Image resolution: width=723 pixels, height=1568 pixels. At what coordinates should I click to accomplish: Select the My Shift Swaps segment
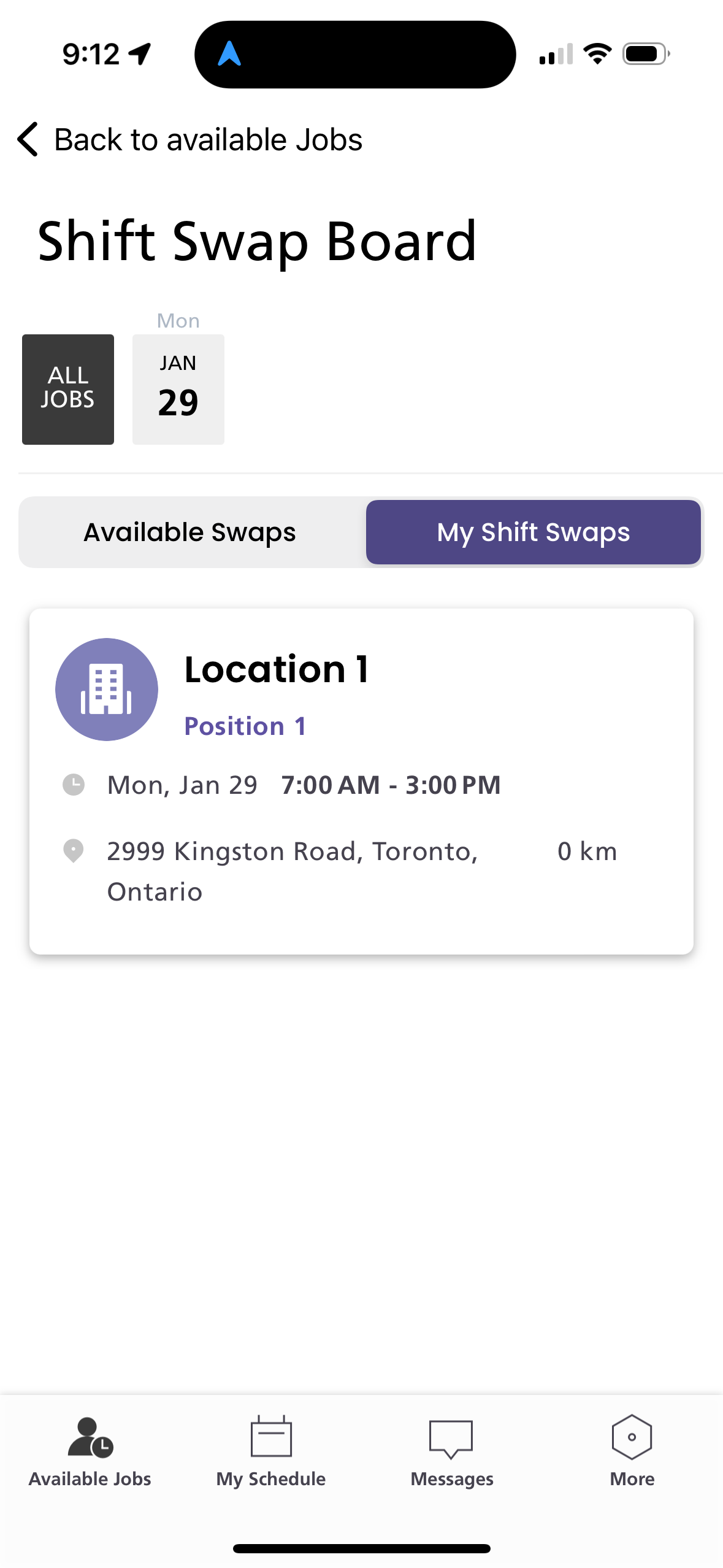pos(533,532)
